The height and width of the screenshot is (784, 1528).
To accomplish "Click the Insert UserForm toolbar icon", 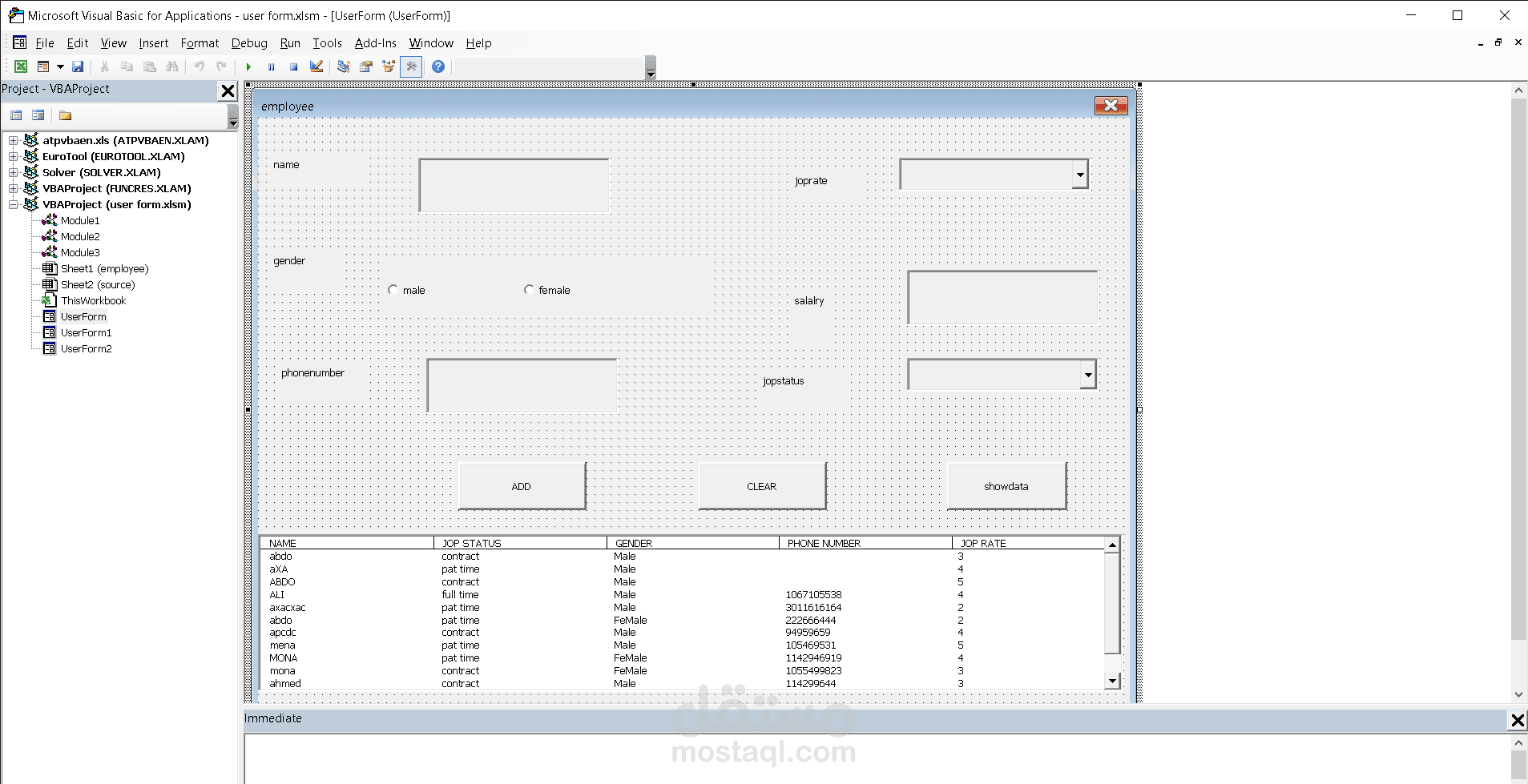I will pos(43,66).
